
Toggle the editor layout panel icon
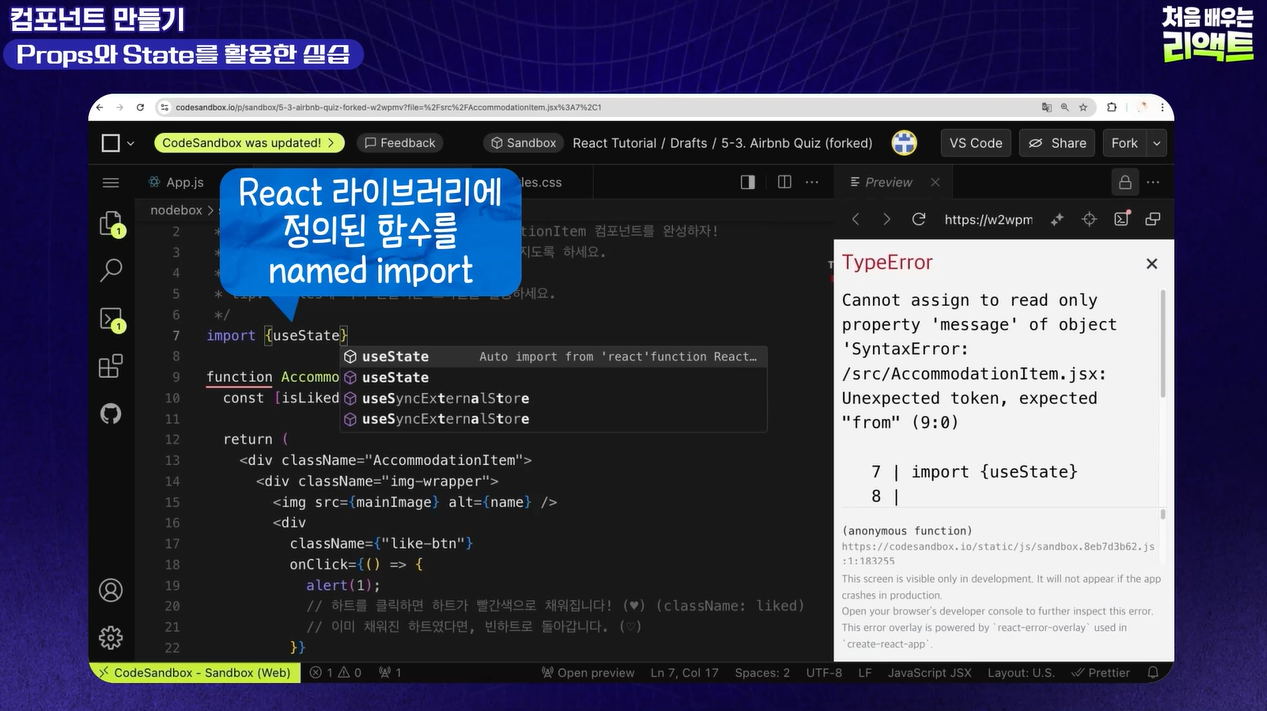[747, 182]
